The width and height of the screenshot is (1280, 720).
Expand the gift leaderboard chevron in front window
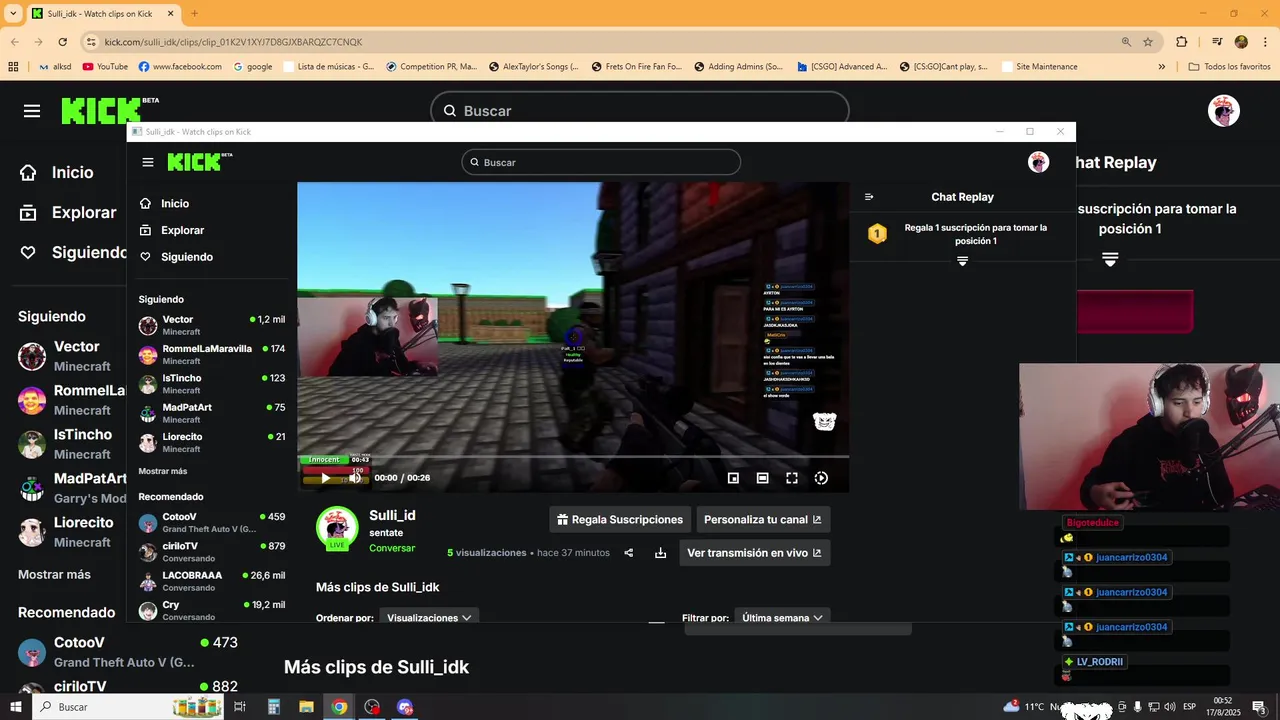coord(962,261)
